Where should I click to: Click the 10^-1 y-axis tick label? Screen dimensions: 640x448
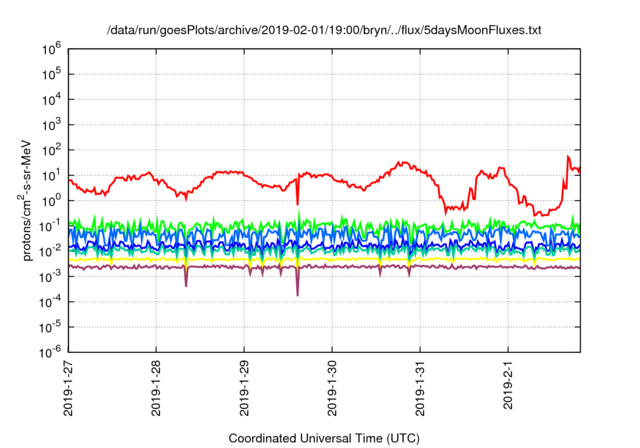pyautogui.click(x=50, y=226)
